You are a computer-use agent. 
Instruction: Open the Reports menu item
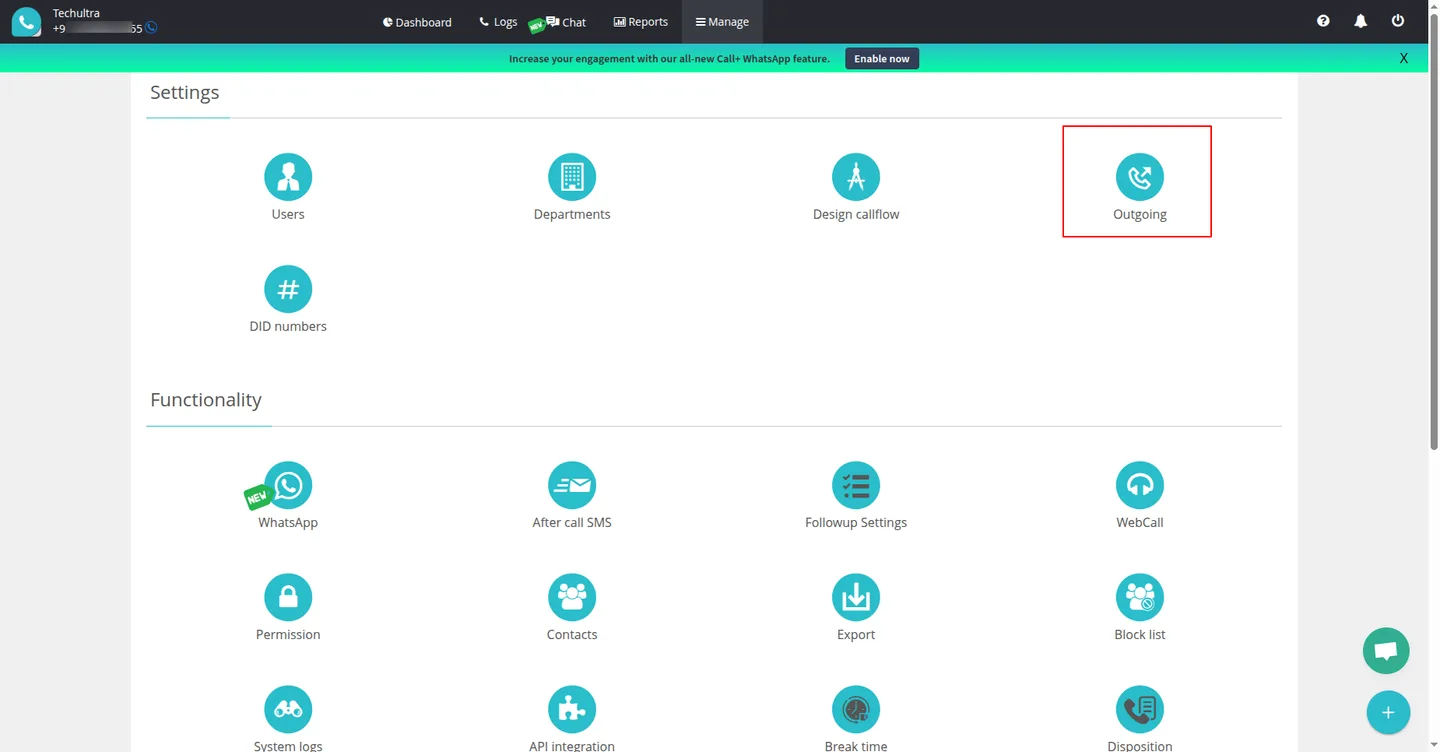pyautogui.click(x=640, y=22)
